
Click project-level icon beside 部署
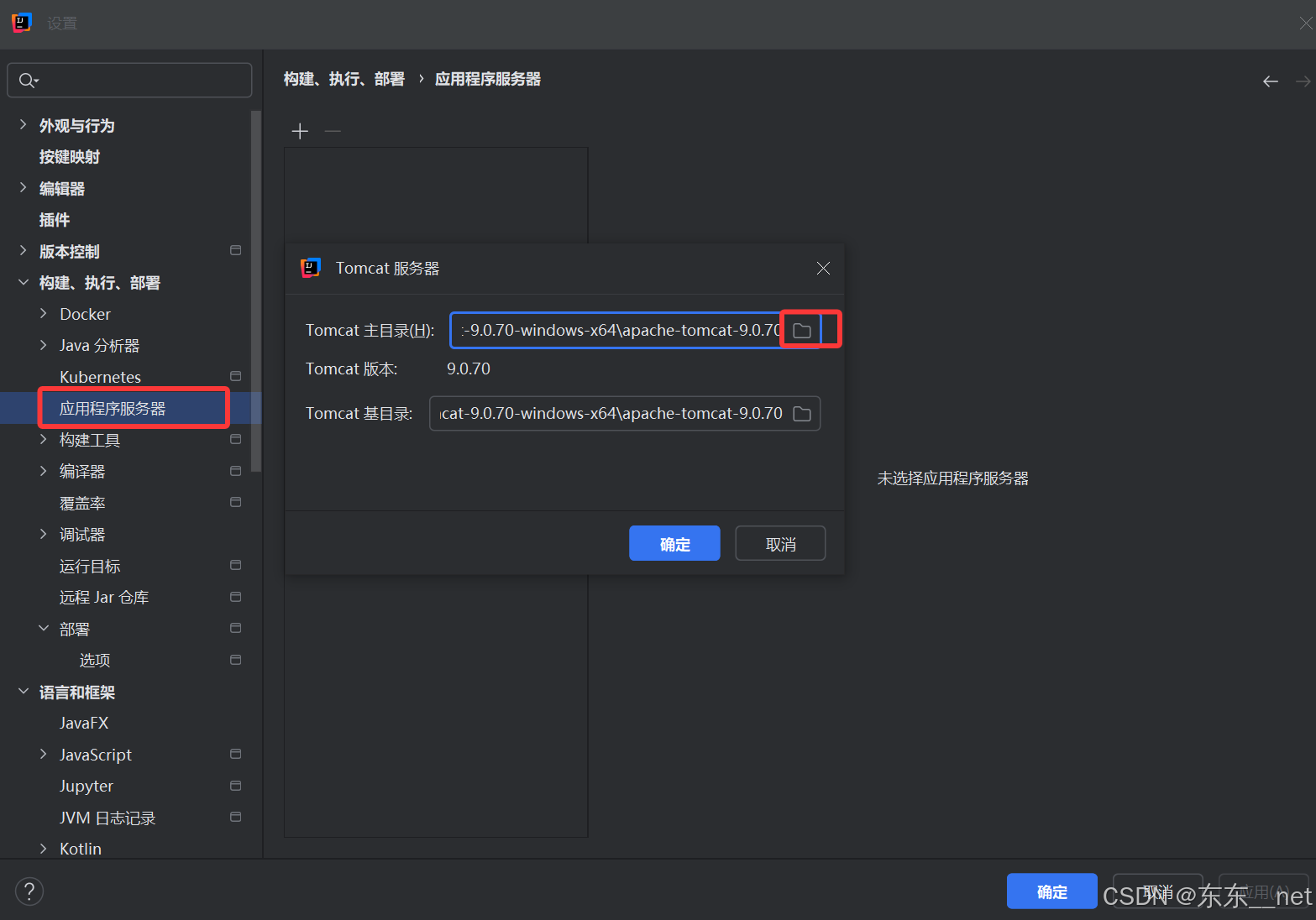tap(236, 628)
